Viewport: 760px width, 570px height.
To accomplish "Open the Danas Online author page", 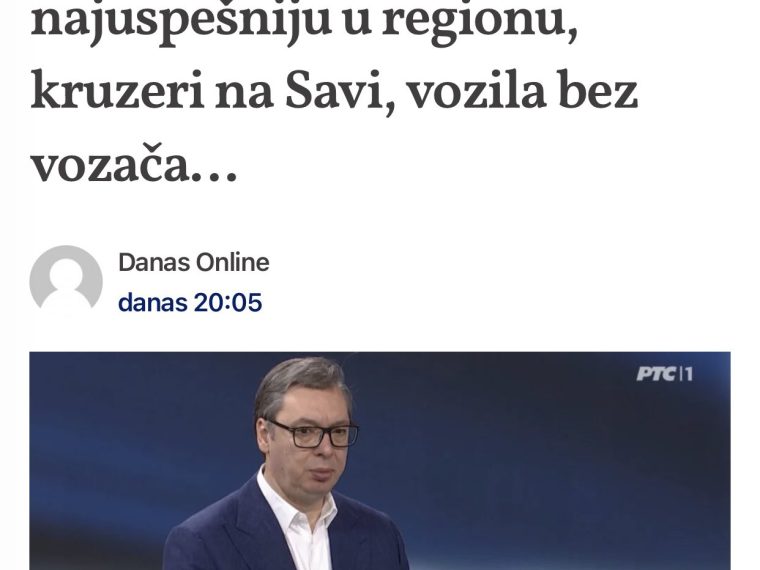I will 194,263.
